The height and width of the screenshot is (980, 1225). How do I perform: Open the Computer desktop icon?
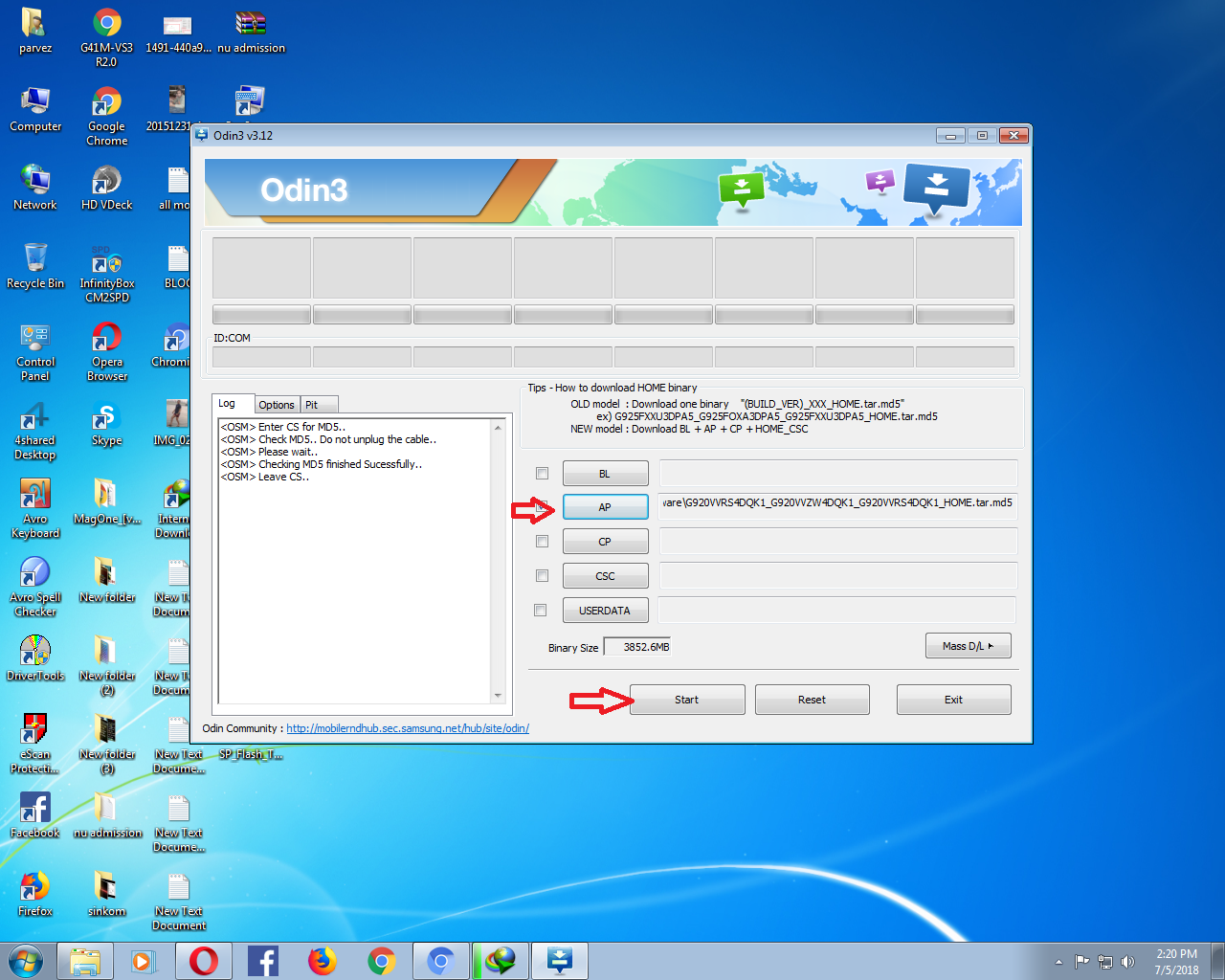pos(35,109)
